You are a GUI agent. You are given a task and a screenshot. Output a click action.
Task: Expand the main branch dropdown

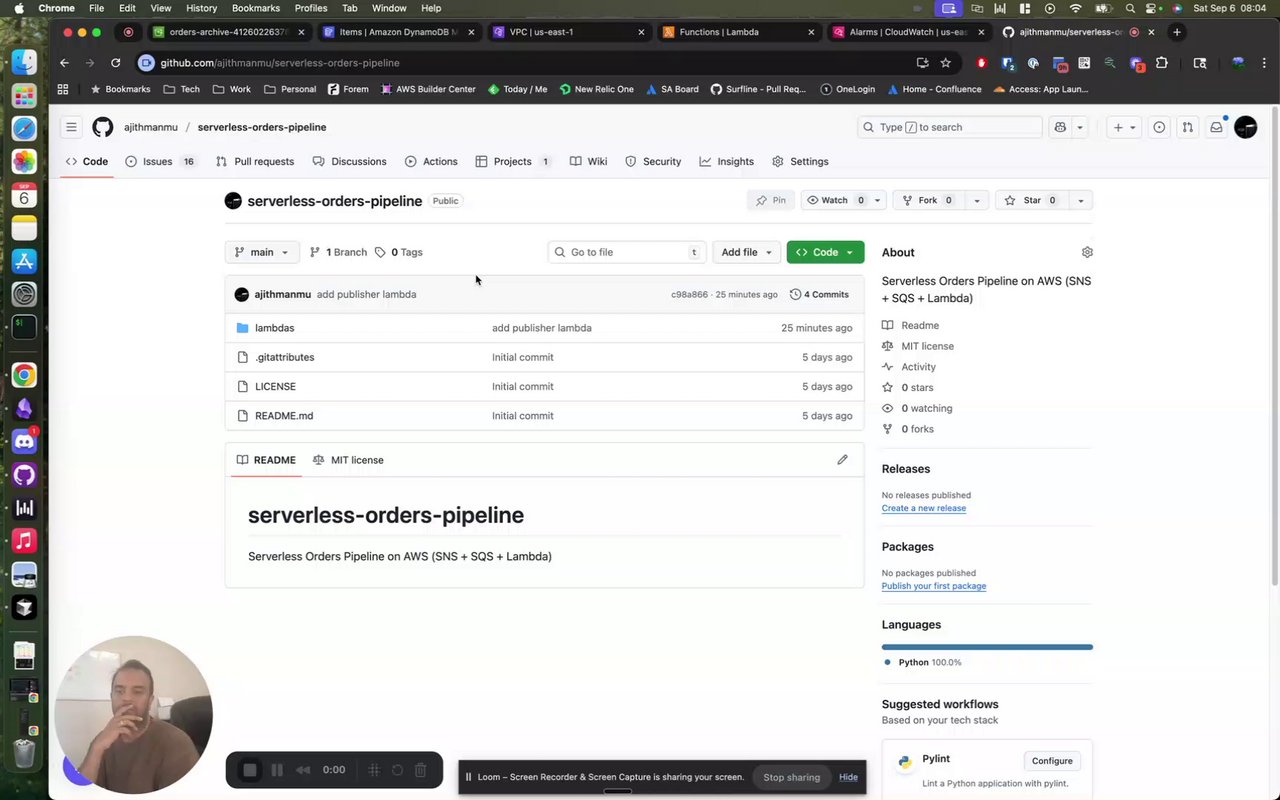[262, 252]
